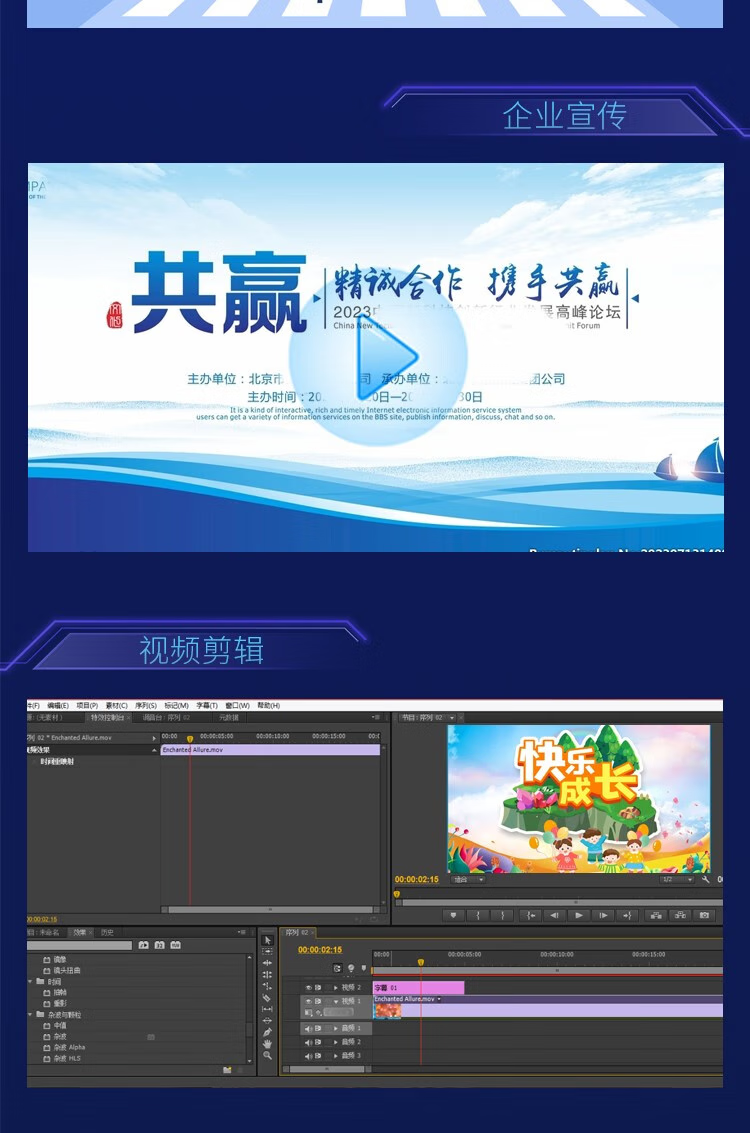The height and width of the screenshot is (1133, 750).
Task: Click the Go to In point button
Action: 530,915
